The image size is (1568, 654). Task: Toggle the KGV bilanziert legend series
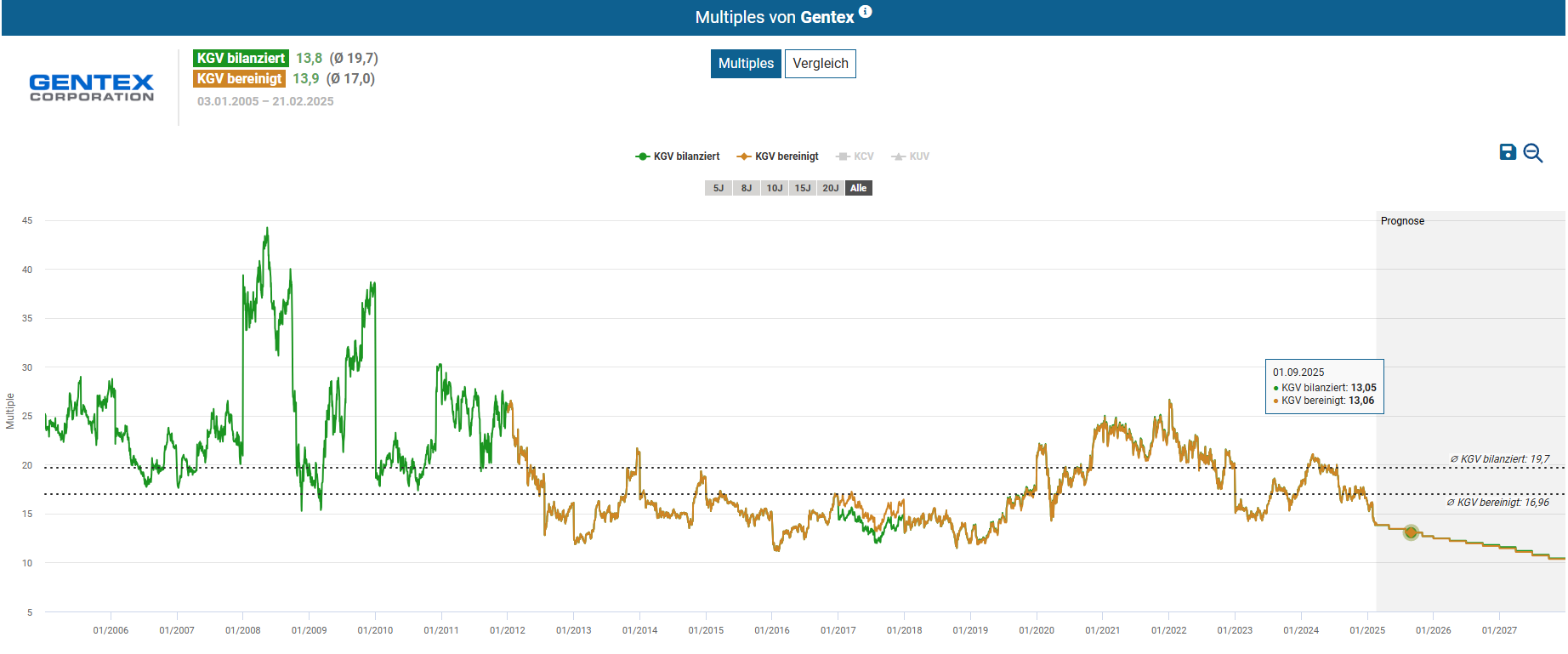[678, 156]
